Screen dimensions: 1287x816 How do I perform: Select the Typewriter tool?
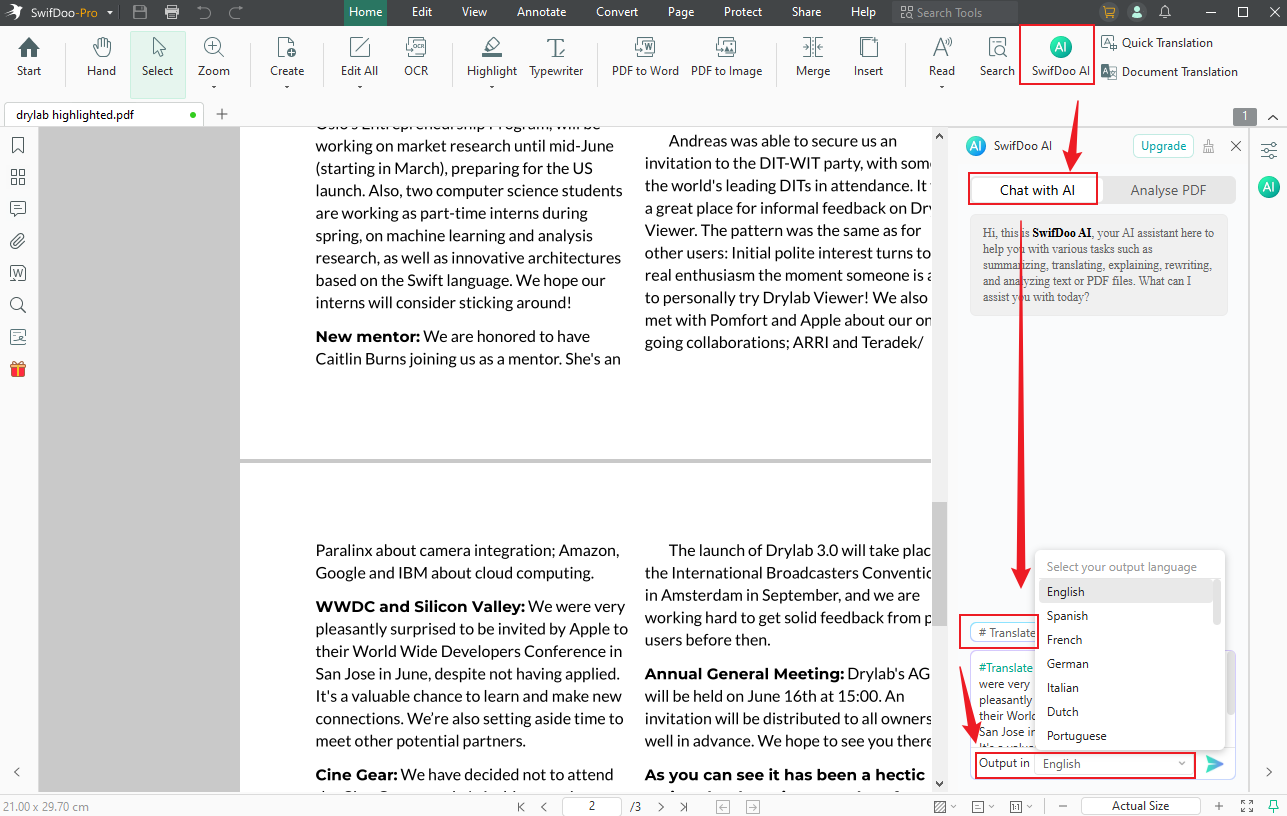[x=556, y=58]
